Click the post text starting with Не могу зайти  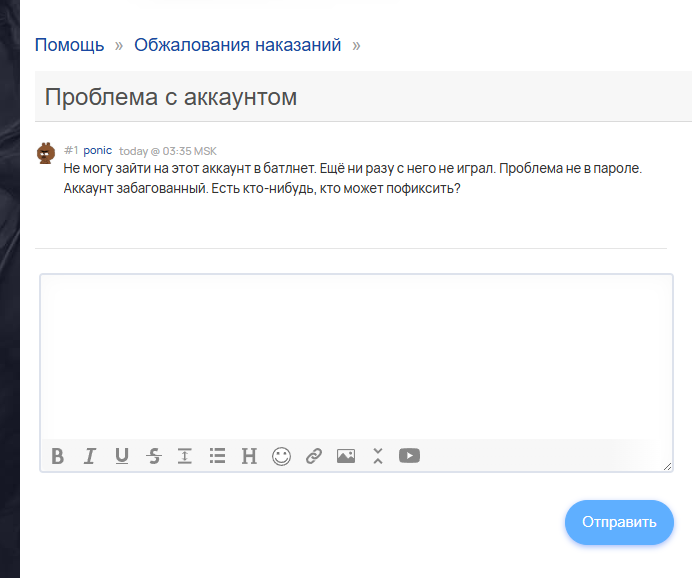pos(352,178)
